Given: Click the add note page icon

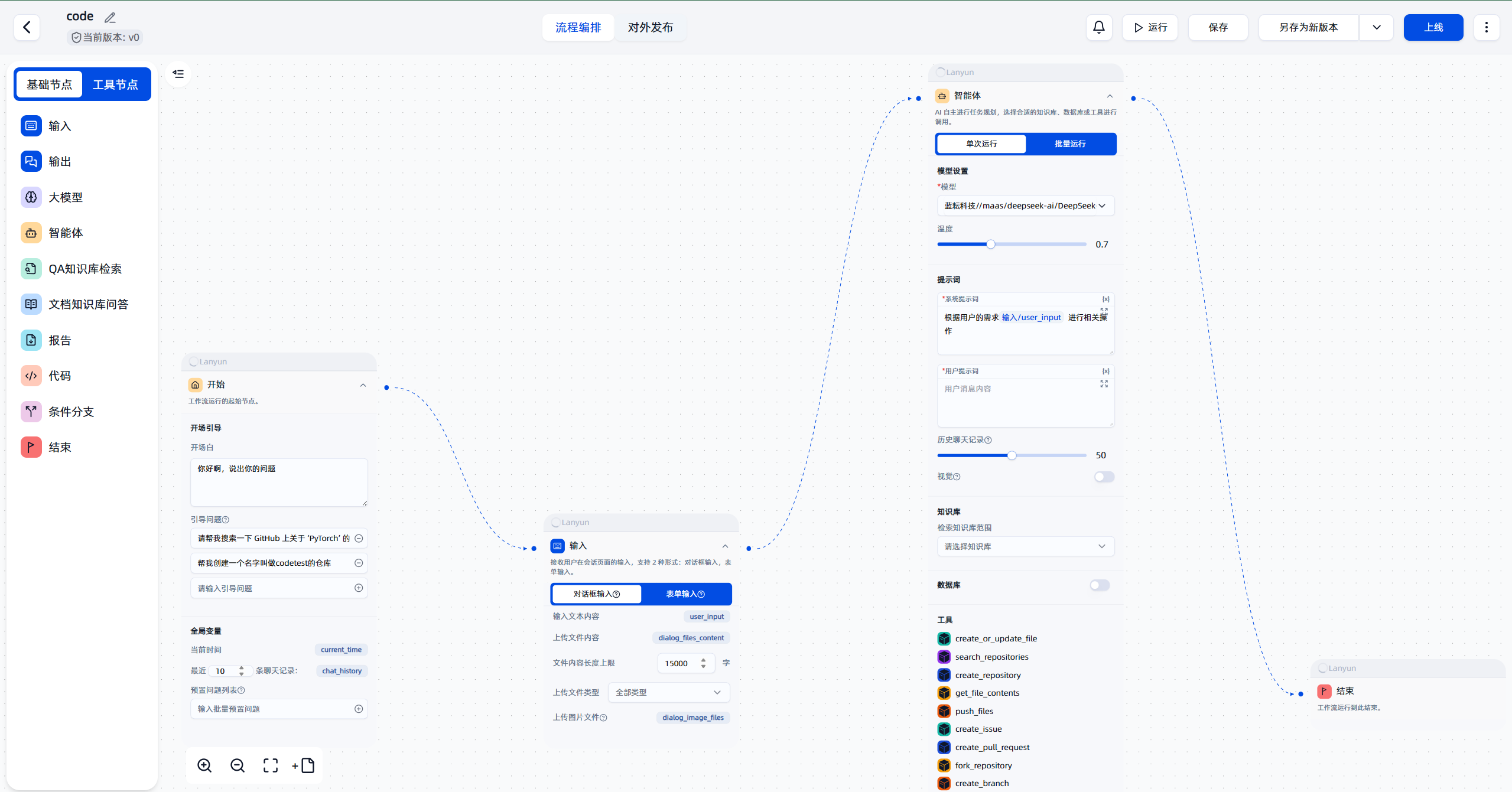Looking at the screenshot, I should point(304,765).
